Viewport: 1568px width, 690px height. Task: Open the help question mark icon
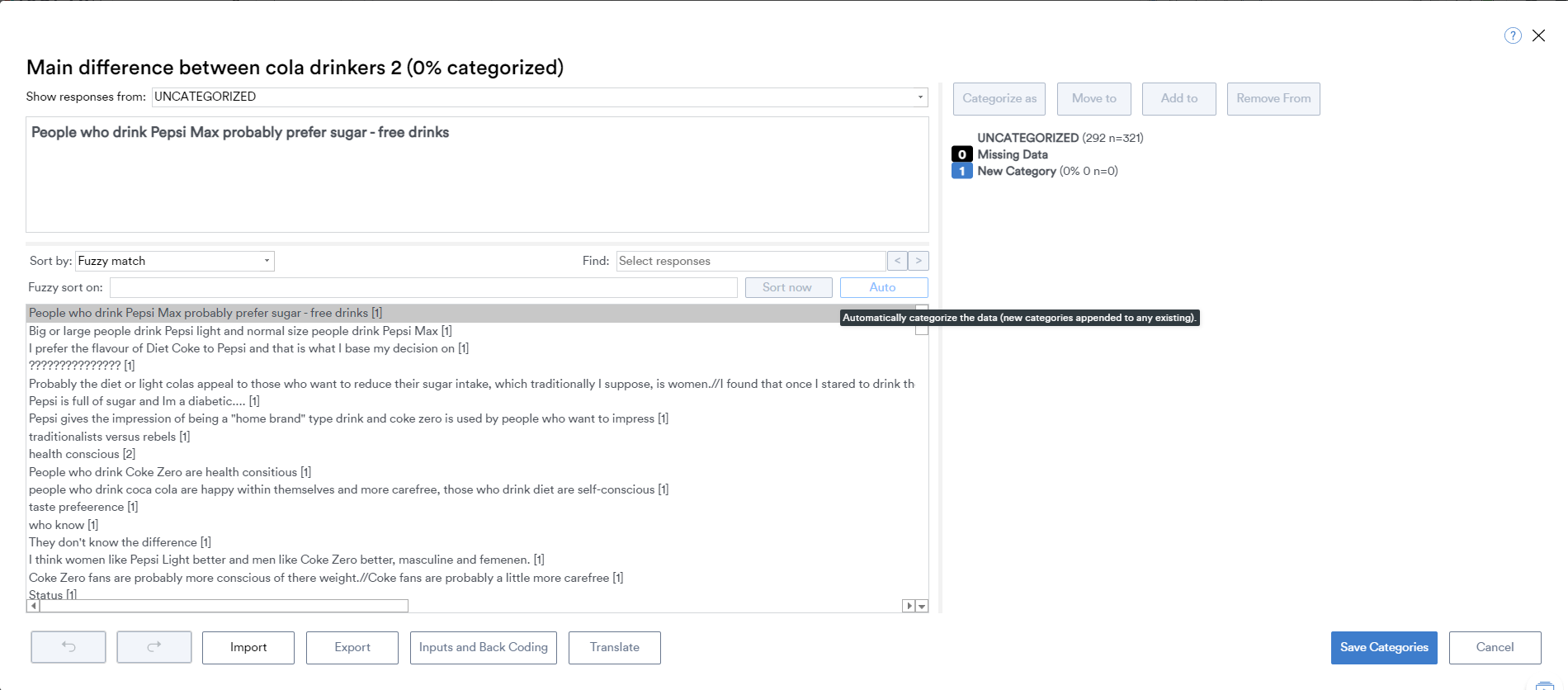(1513, 35)
